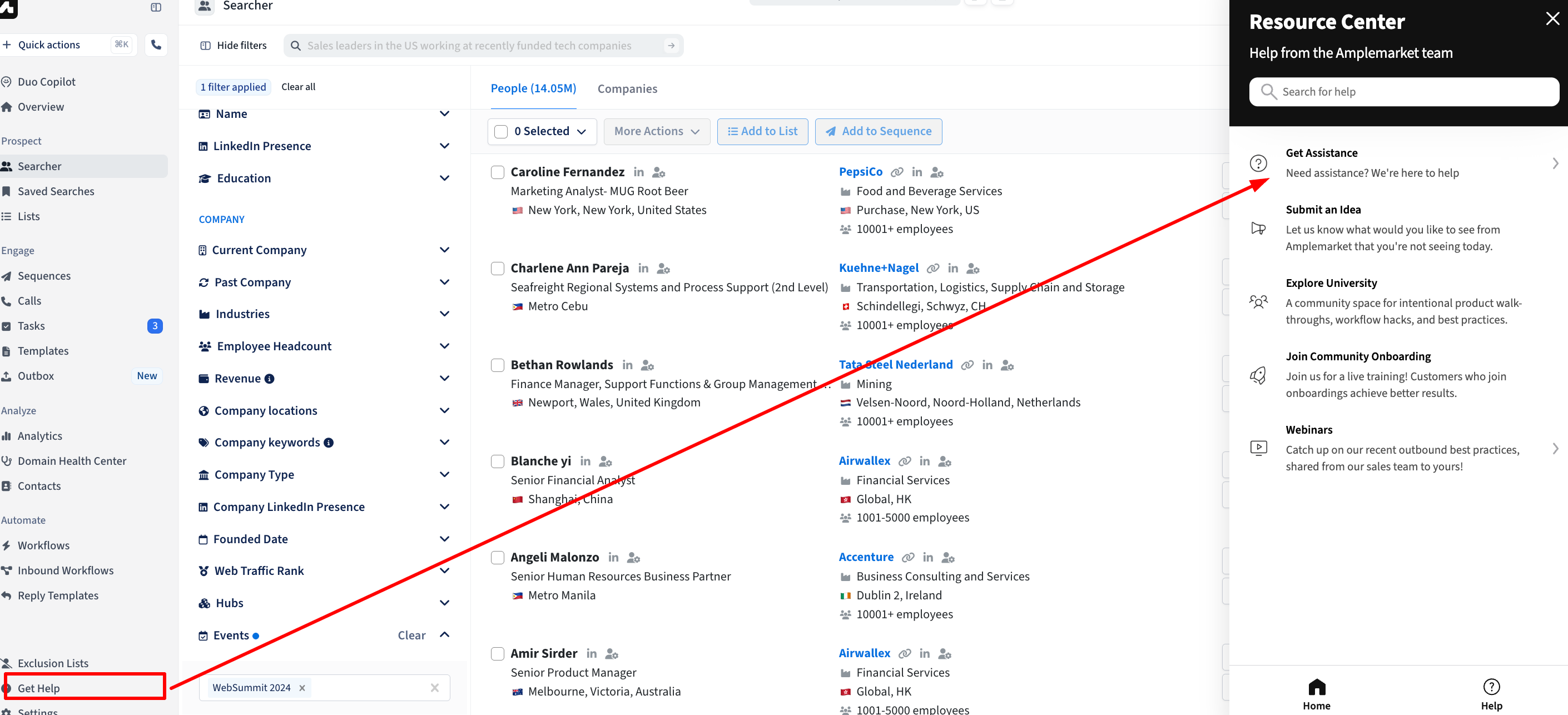Go to Domain Health Center
Image resolution: width=1568 pixels, height=715 pixels.
pos(72,461)
